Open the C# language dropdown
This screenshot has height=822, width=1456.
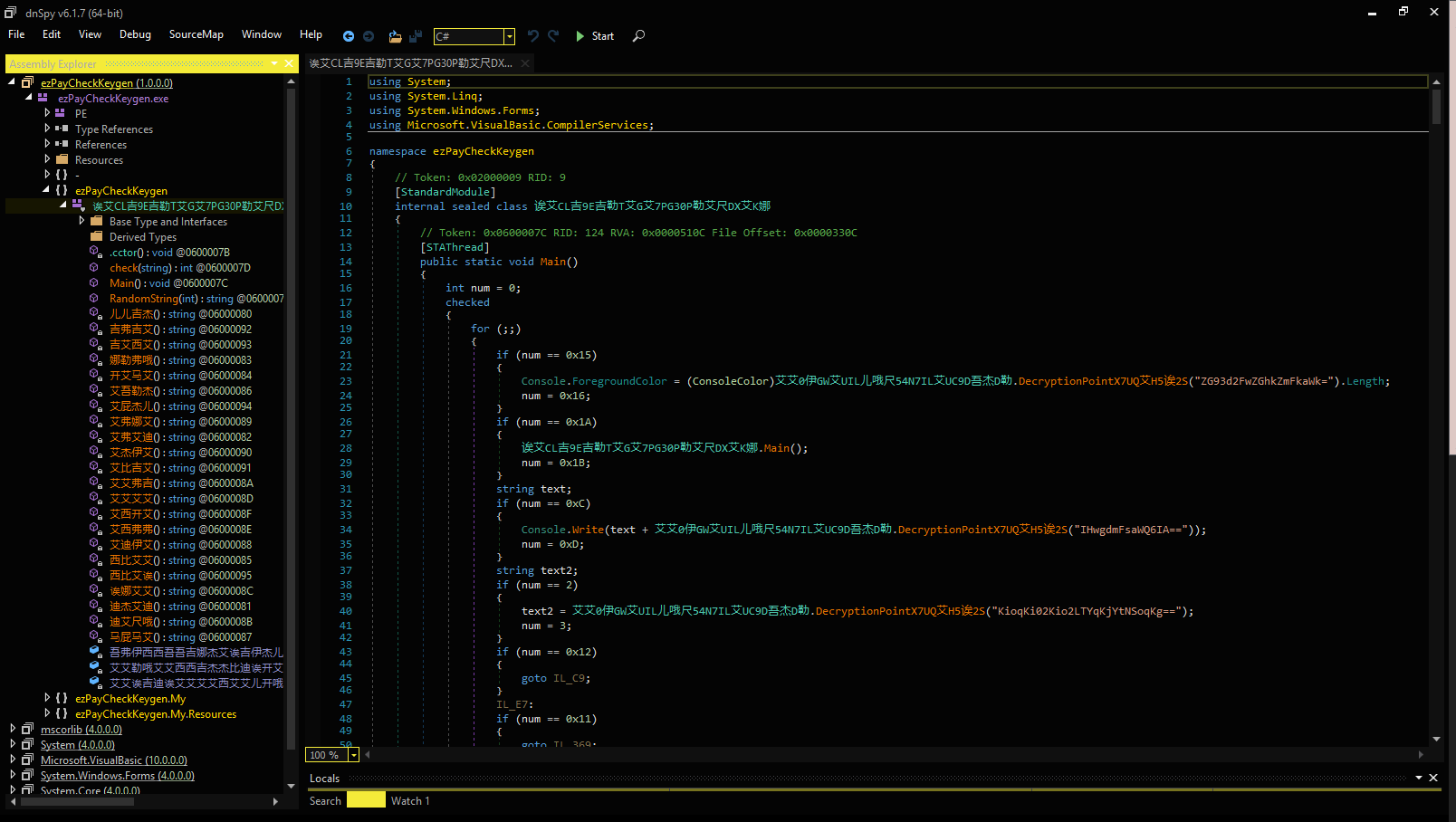(x=510, y=36)
